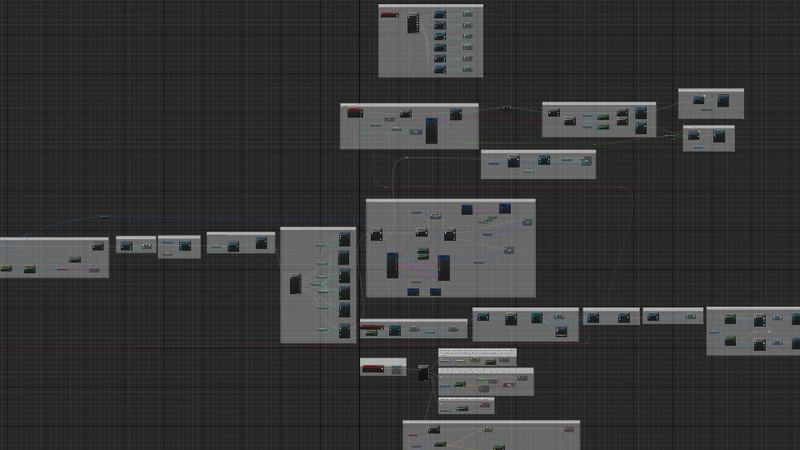Viewport: 800px width, 450px height.
Task: Select the red event node in the topmost comment box
Action: [389, 14]
